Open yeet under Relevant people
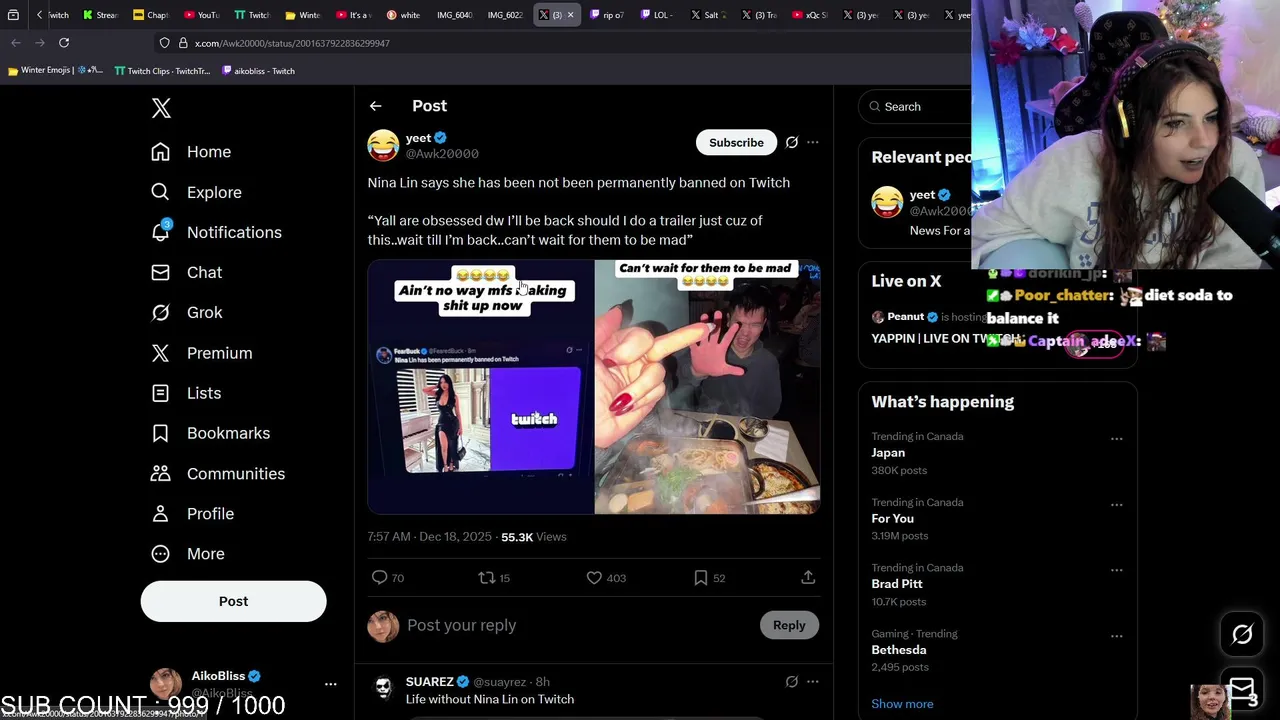The height and width of the screenshot is (720, 1280). point(922,195)
